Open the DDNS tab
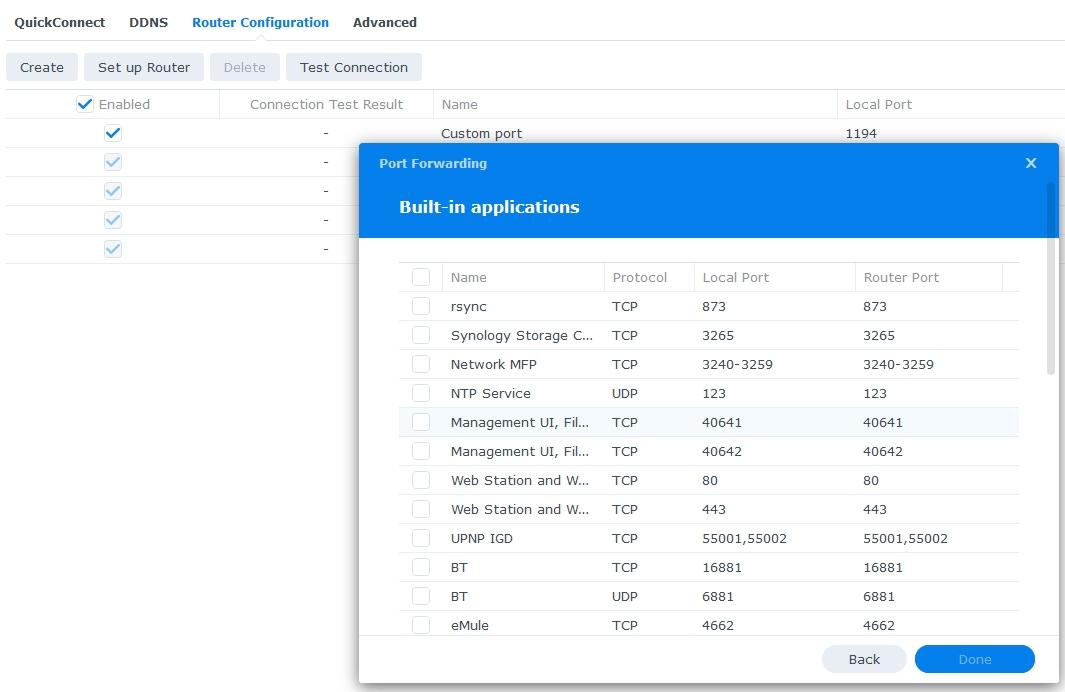Viewport: 1065px width, 692px height. pos(148,22)
